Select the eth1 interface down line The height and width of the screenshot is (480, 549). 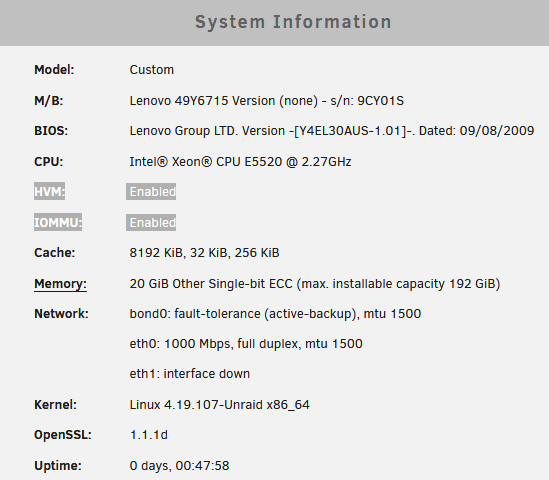click(x=190, y=374)
